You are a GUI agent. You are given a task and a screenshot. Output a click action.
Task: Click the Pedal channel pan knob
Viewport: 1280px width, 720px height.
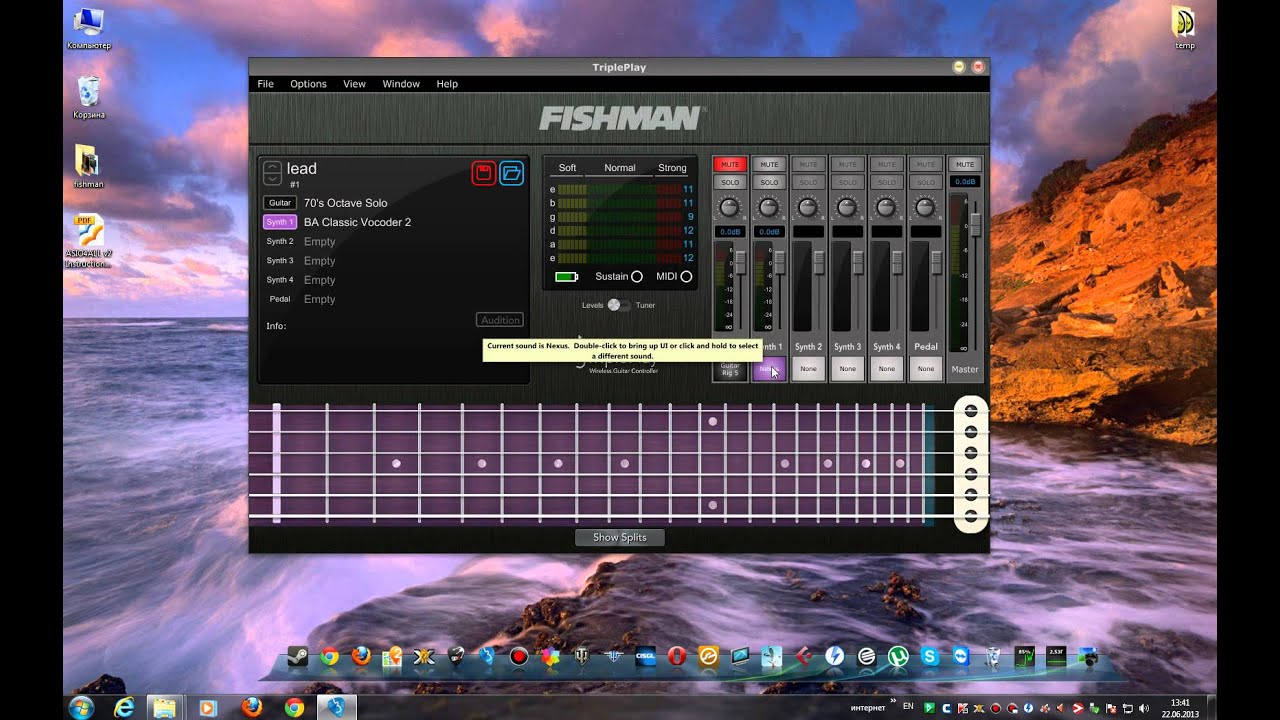pyautogui.click(x=926, y=207)
